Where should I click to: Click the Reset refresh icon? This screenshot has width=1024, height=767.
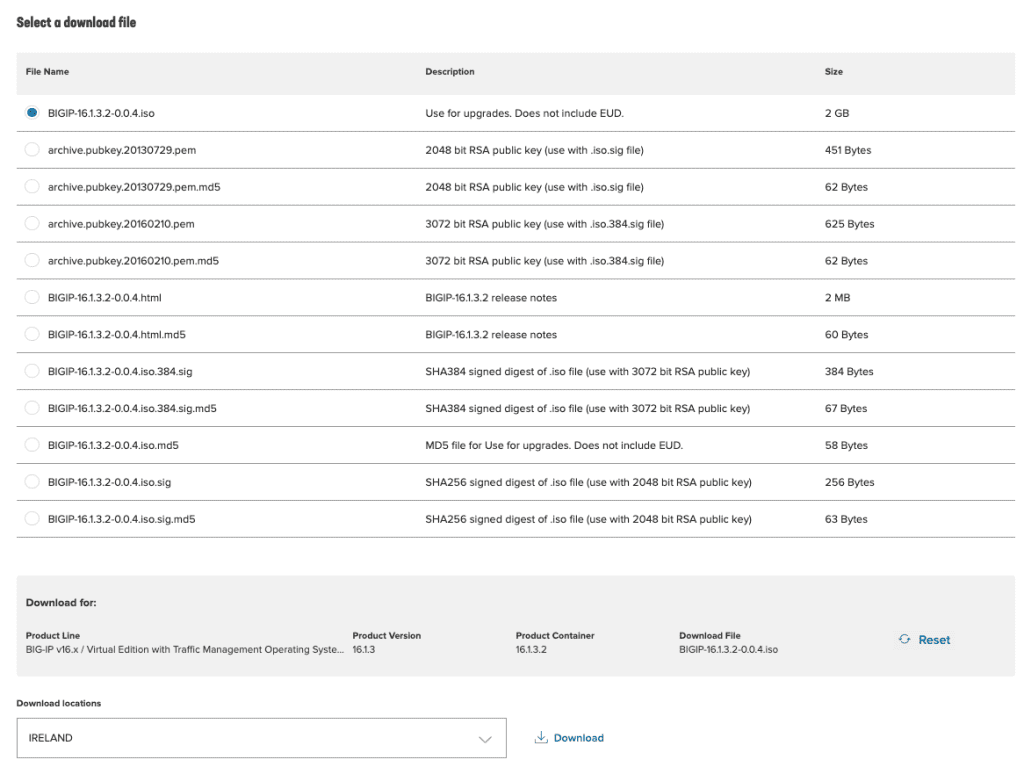coord(904,640)
